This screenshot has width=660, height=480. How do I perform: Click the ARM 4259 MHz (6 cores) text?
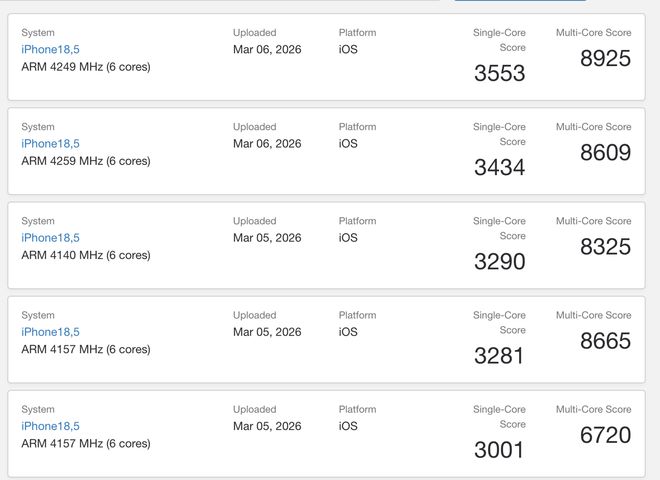(x=86, y=161)
